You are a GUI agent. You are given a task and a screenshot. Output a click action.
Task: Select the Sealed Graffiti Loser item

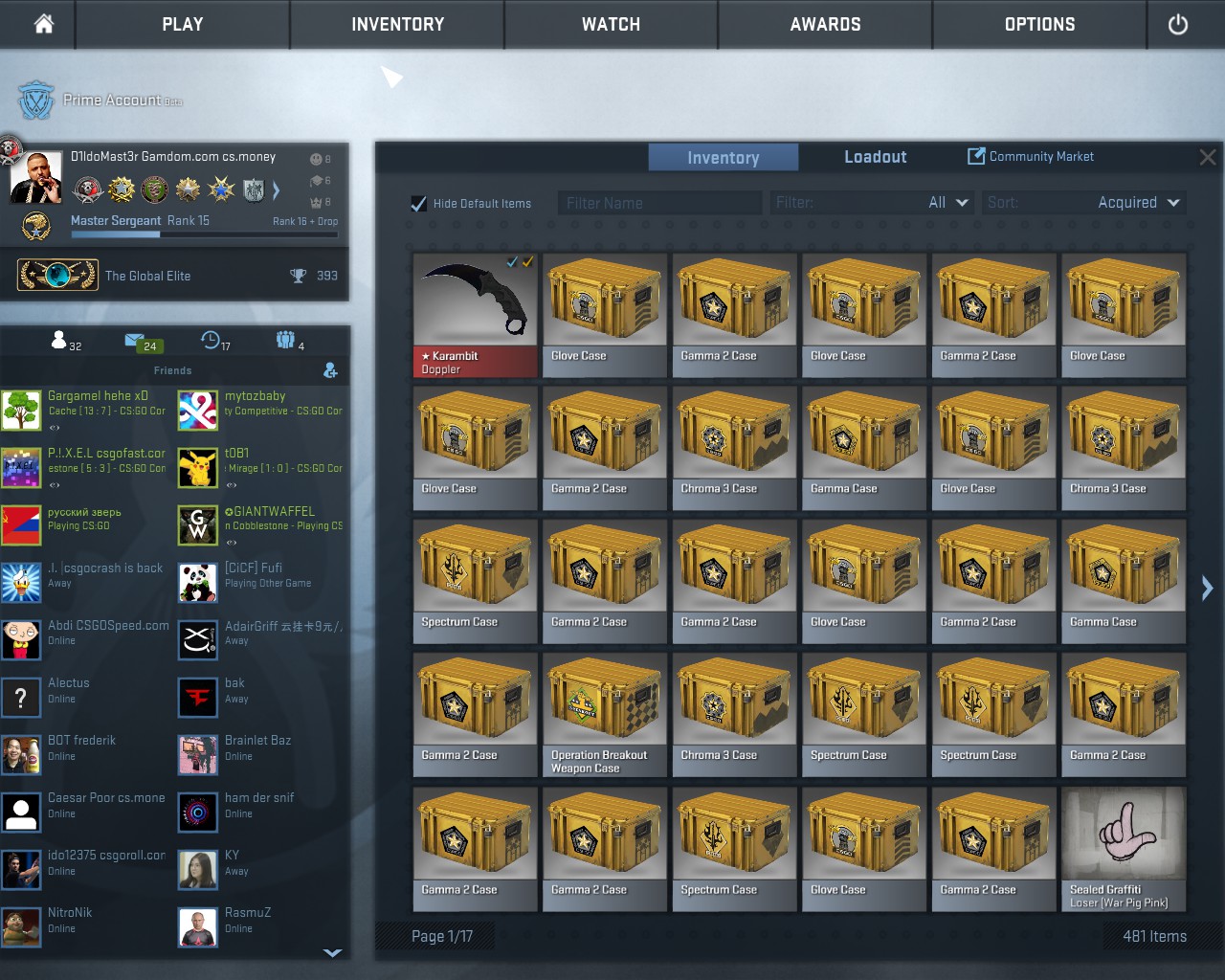pos(1124,849)
